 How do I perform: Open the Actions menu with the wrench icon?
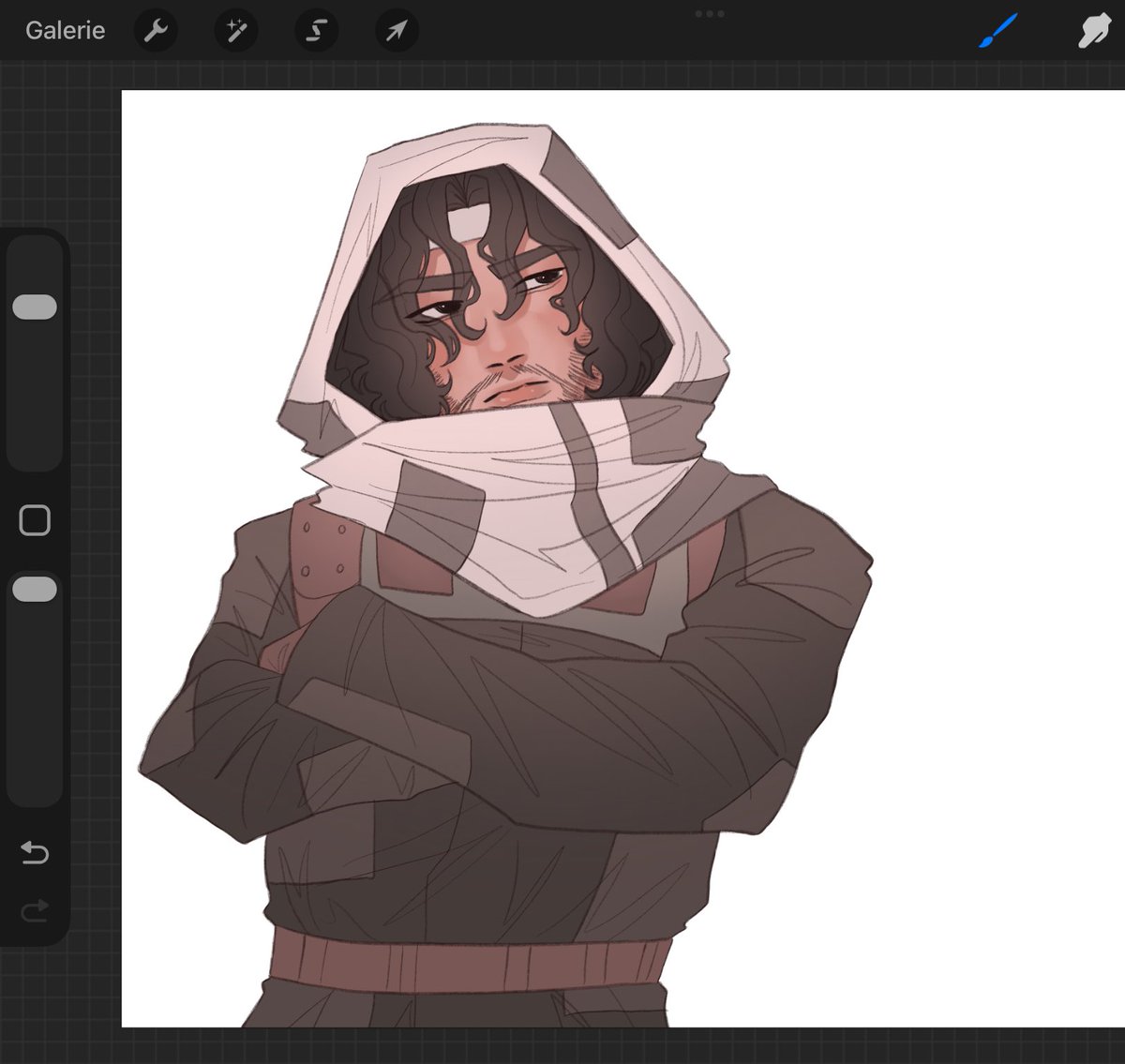(157, 30)
